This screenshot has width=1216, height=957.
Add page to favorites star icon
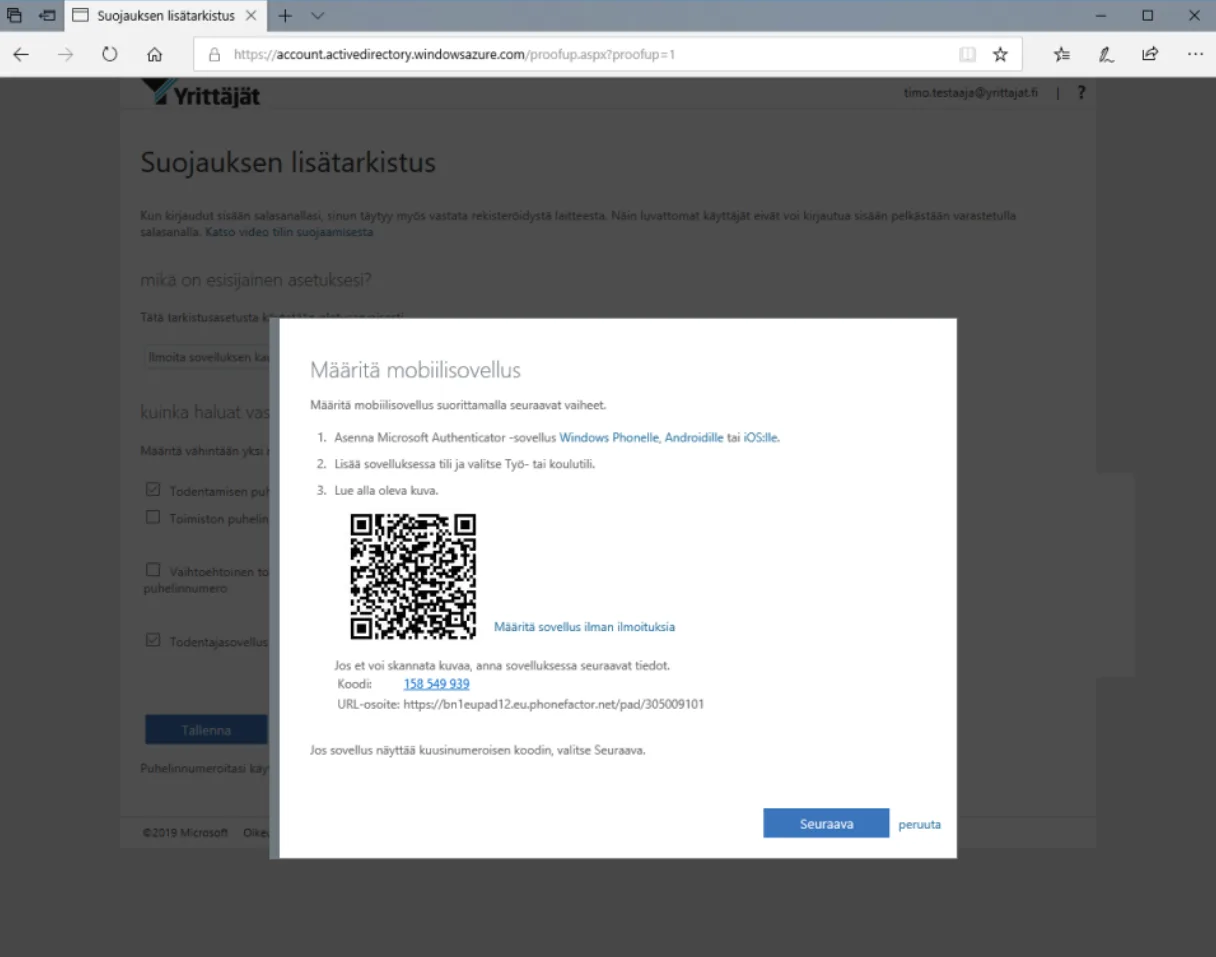tap(999, 55)
